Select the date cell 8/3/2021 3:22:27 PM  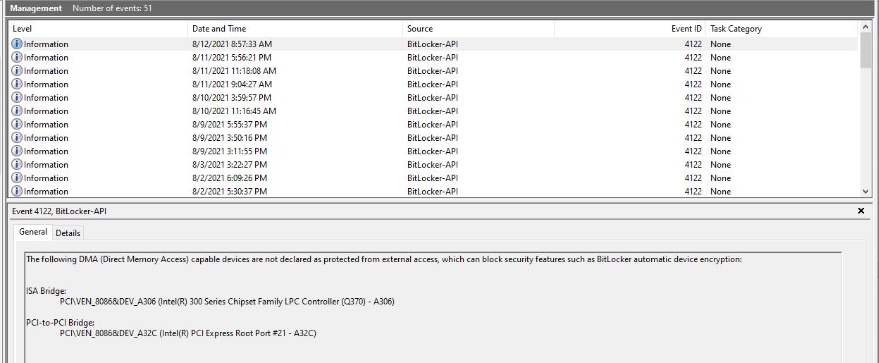[x=230, y=165]
